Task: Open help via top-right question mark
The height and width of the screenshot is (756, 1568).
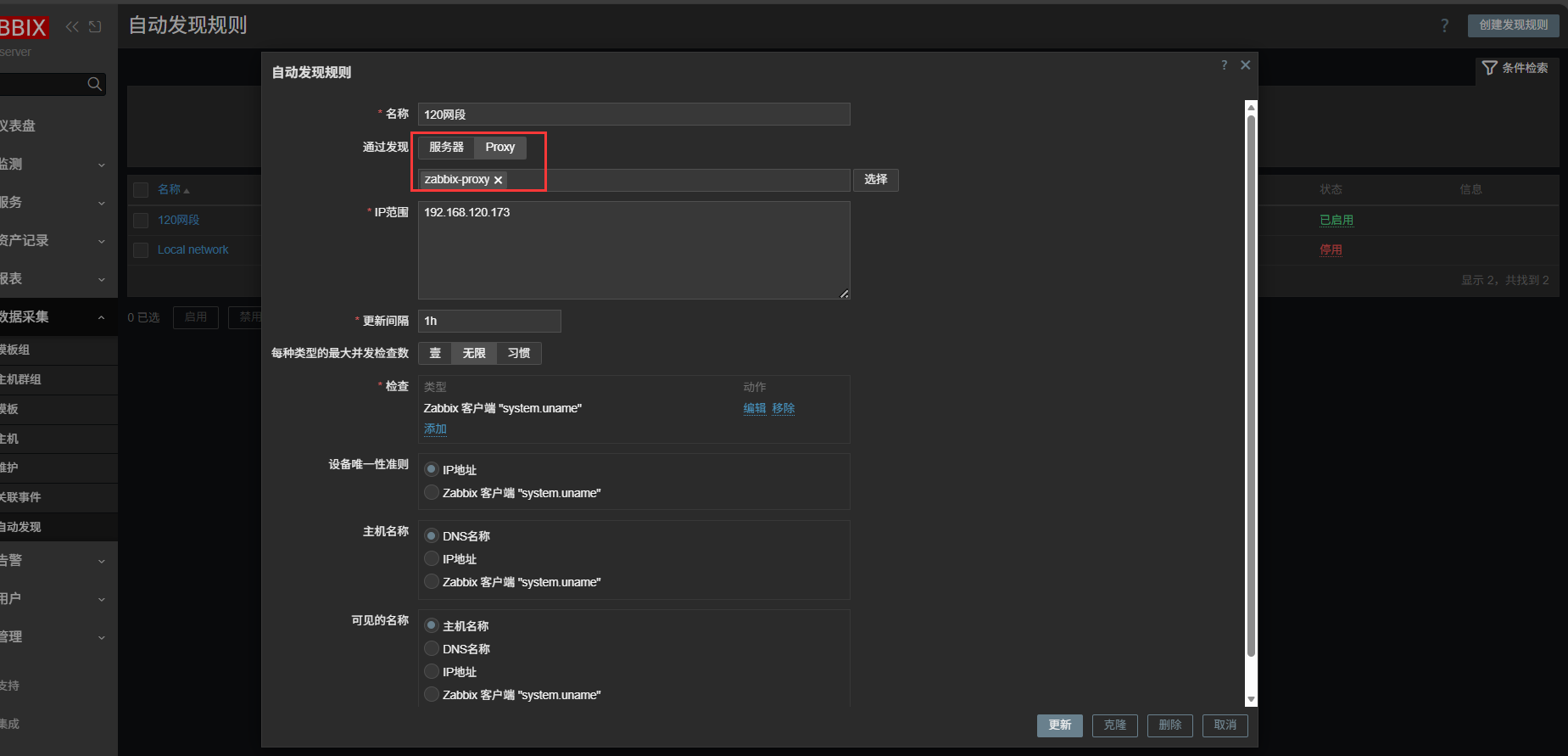Action: point(1444,25)
